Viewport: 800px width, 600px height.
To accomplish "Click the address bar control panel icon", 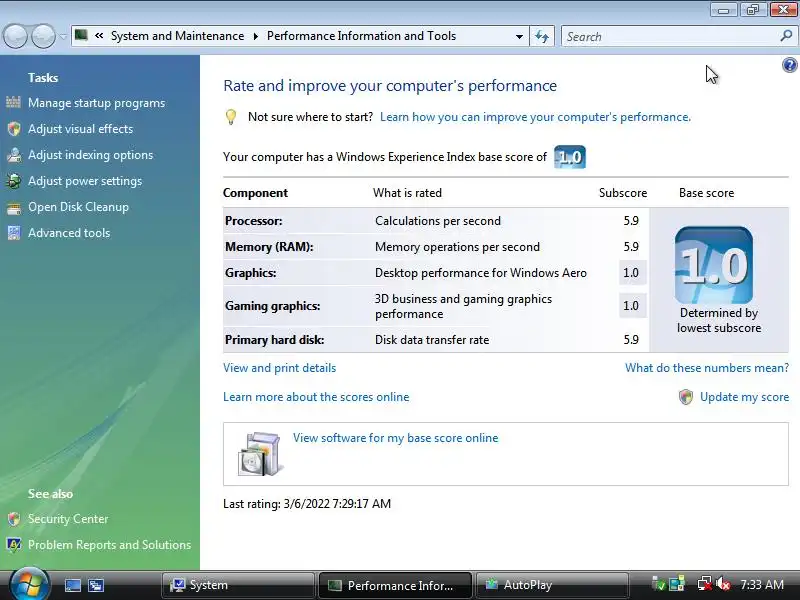I will 81,35.
